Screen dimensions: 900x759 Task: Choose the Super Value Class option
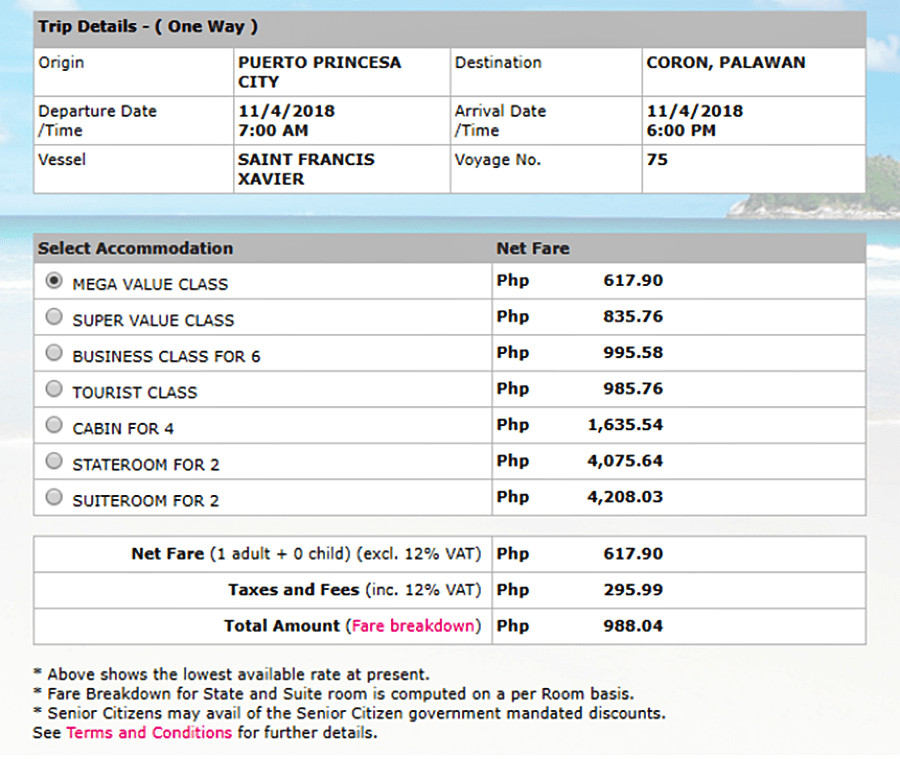tap(54, 318)
